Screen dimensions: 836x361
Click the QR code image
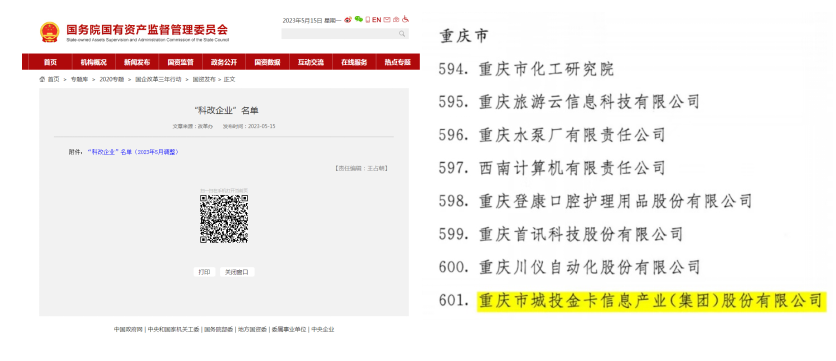[224, 219]
